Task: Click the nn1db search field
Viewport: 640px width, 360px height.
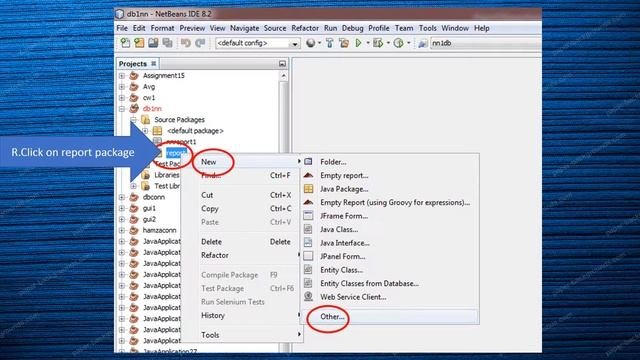Action: coord(486,43)
